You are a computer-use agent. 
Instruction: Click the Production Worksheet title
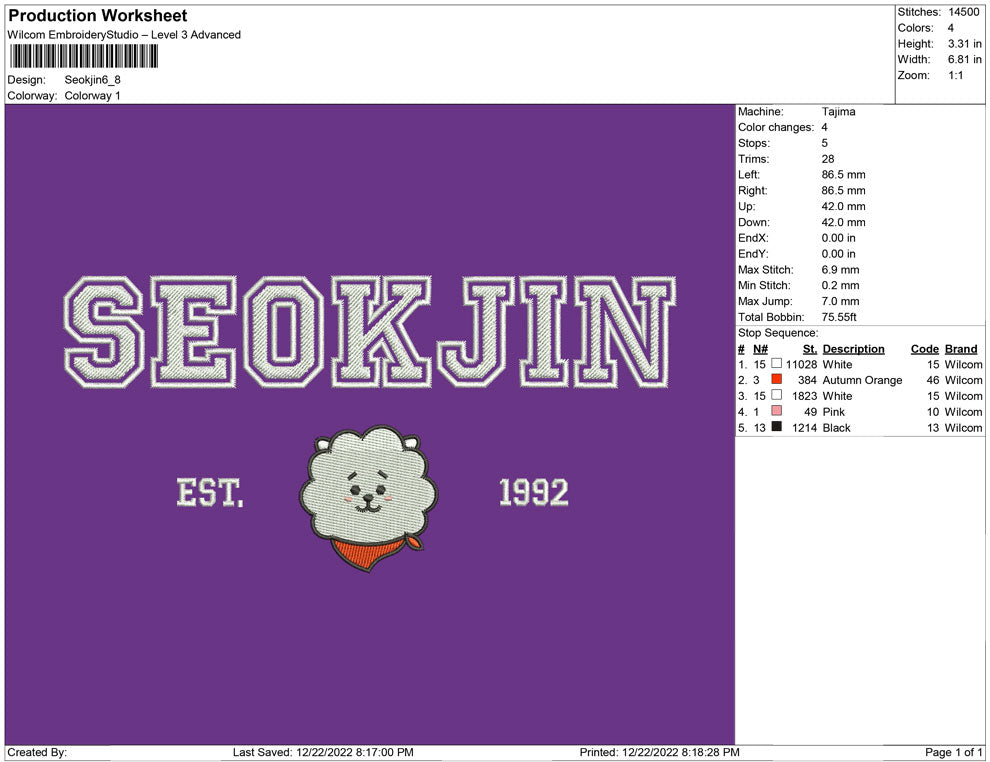[x=96, y=16]
